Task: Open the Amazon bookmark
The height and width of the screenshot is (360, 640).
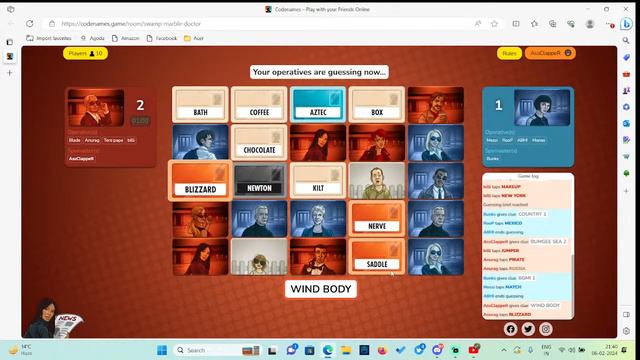Action: pos(126,38)
